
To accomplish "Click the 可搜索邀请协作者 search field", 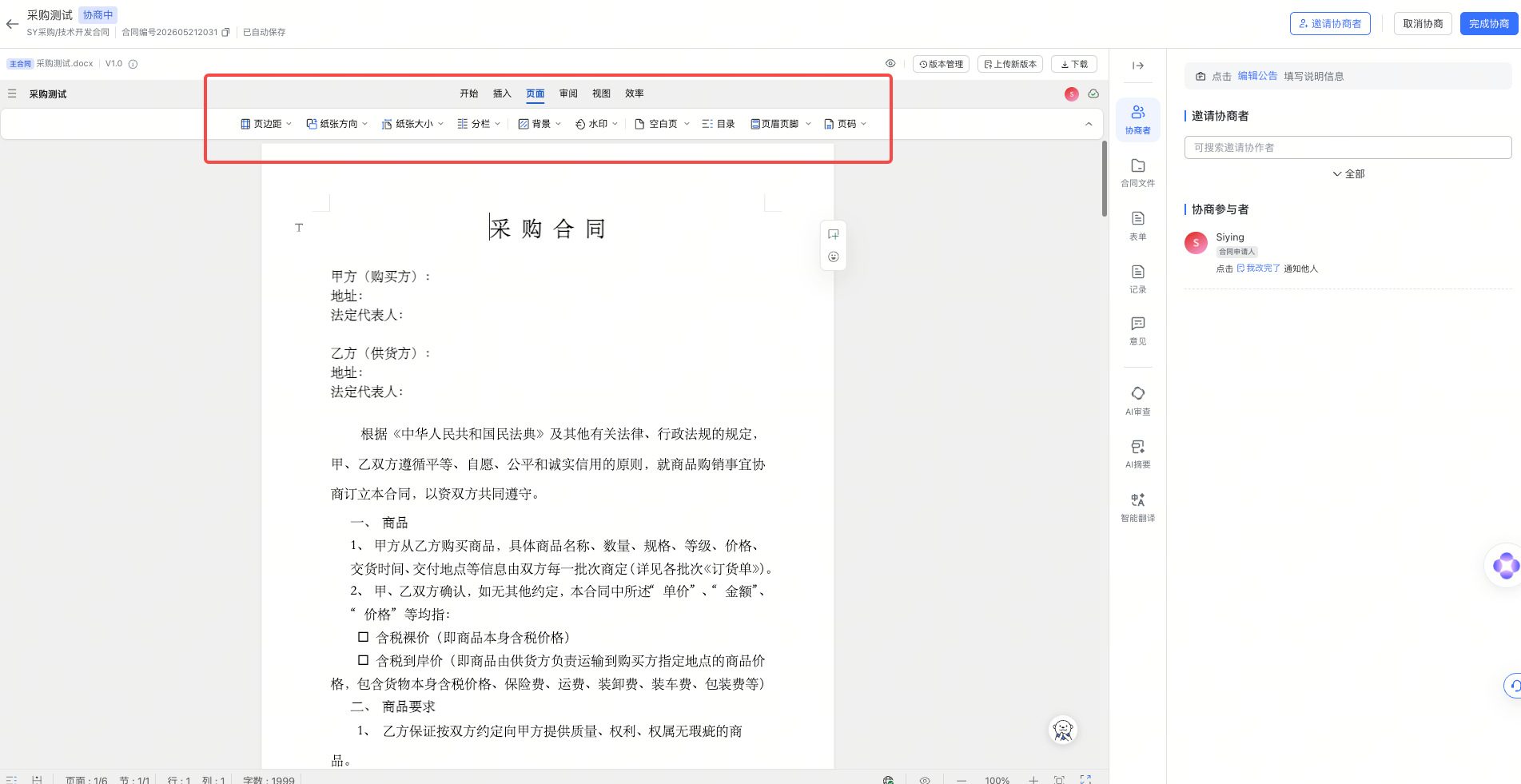I will [1348, 147].
